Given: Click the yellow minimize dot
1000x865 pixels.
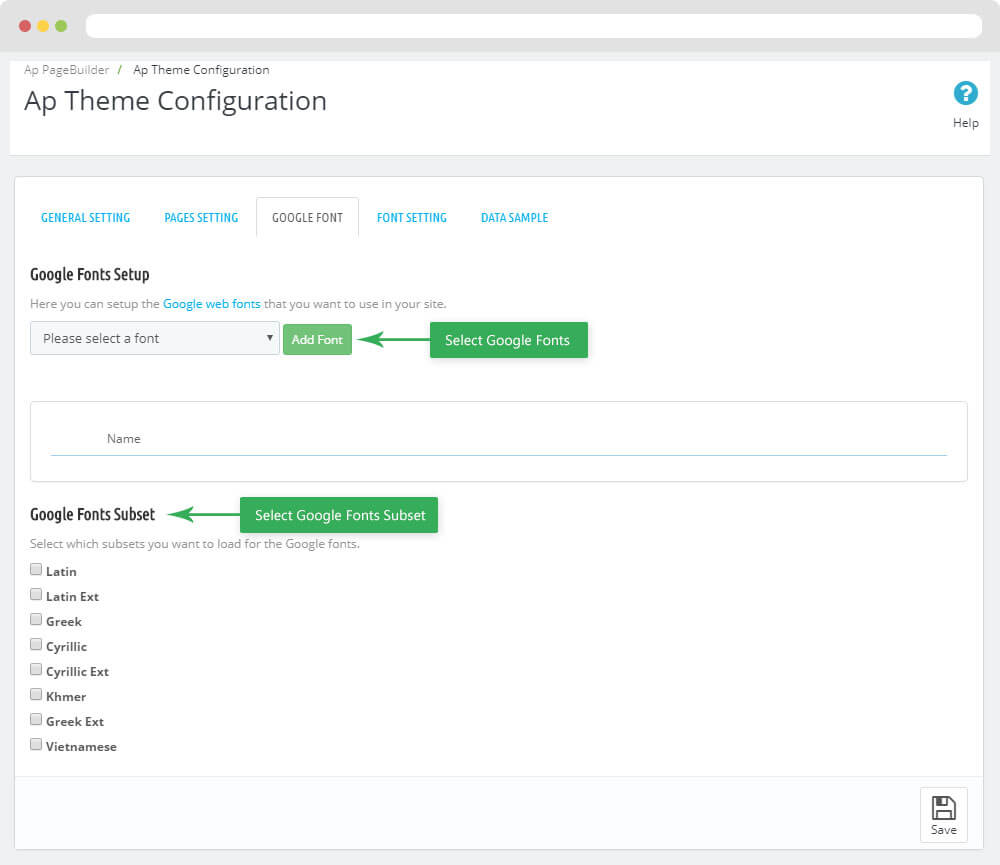Looking at the screenshot, I should [43, 26].
